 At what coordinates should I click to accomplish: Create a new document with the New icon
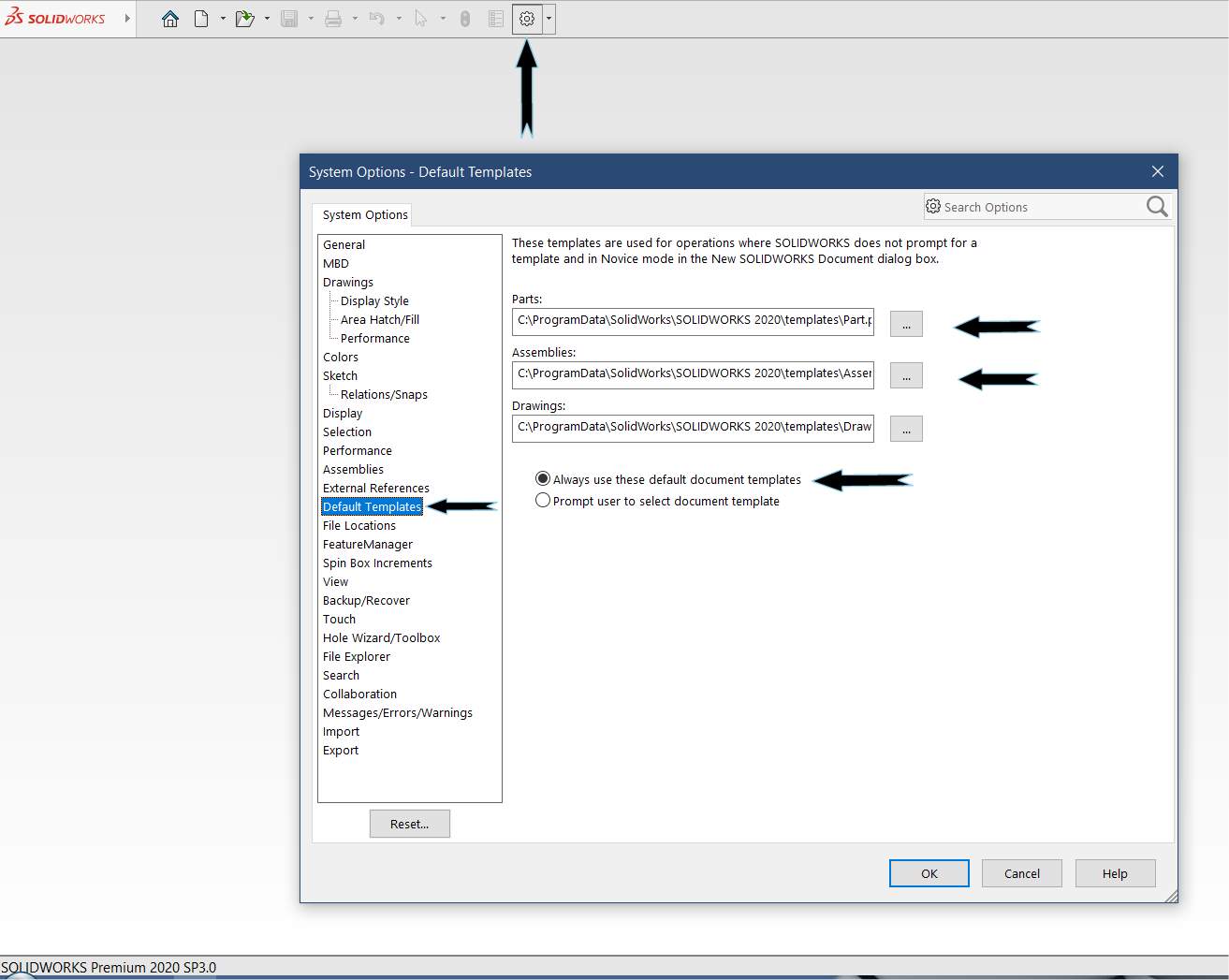tap(201, 19)
